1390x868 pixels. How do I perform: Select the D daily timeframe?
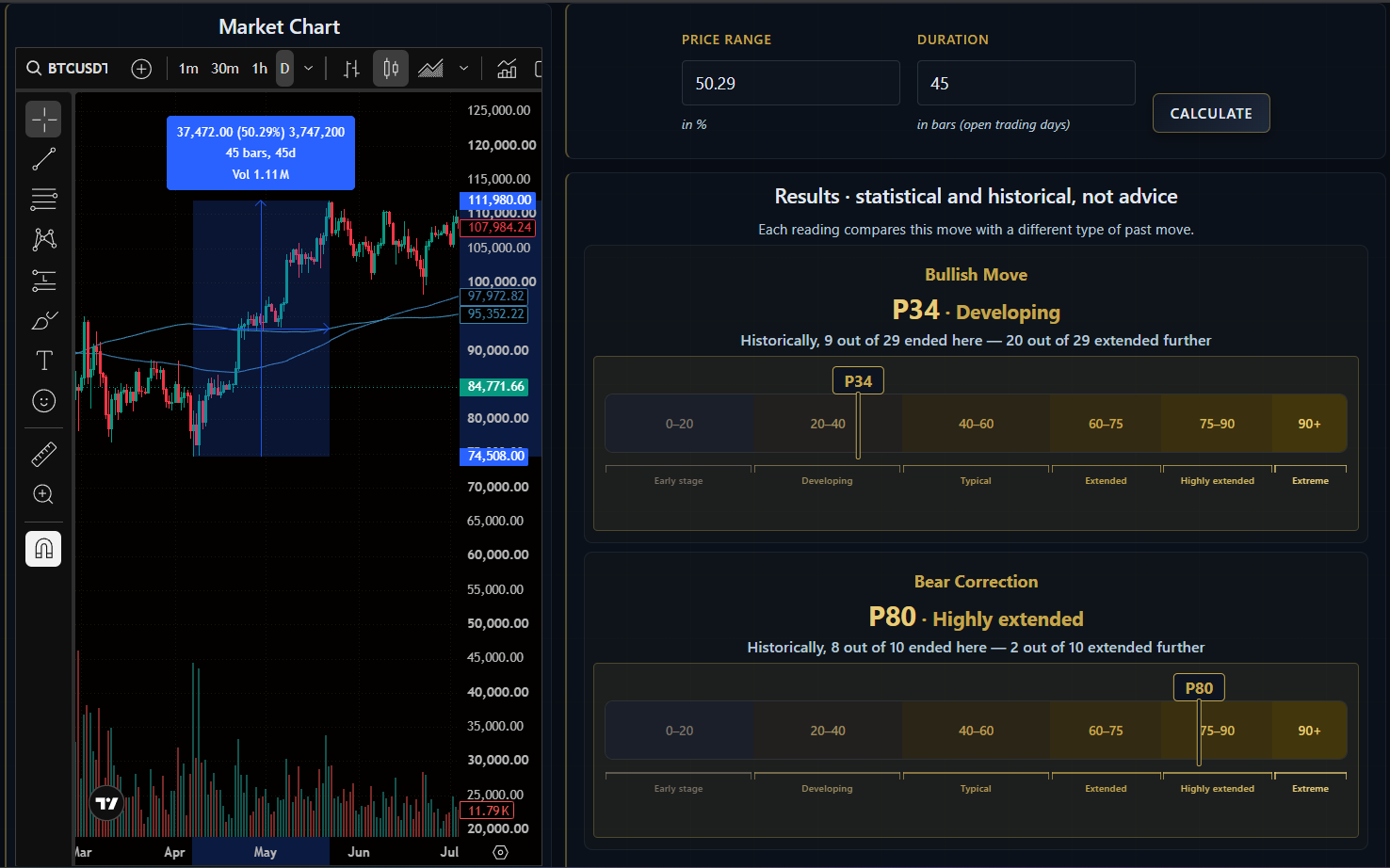pos(284,69)
